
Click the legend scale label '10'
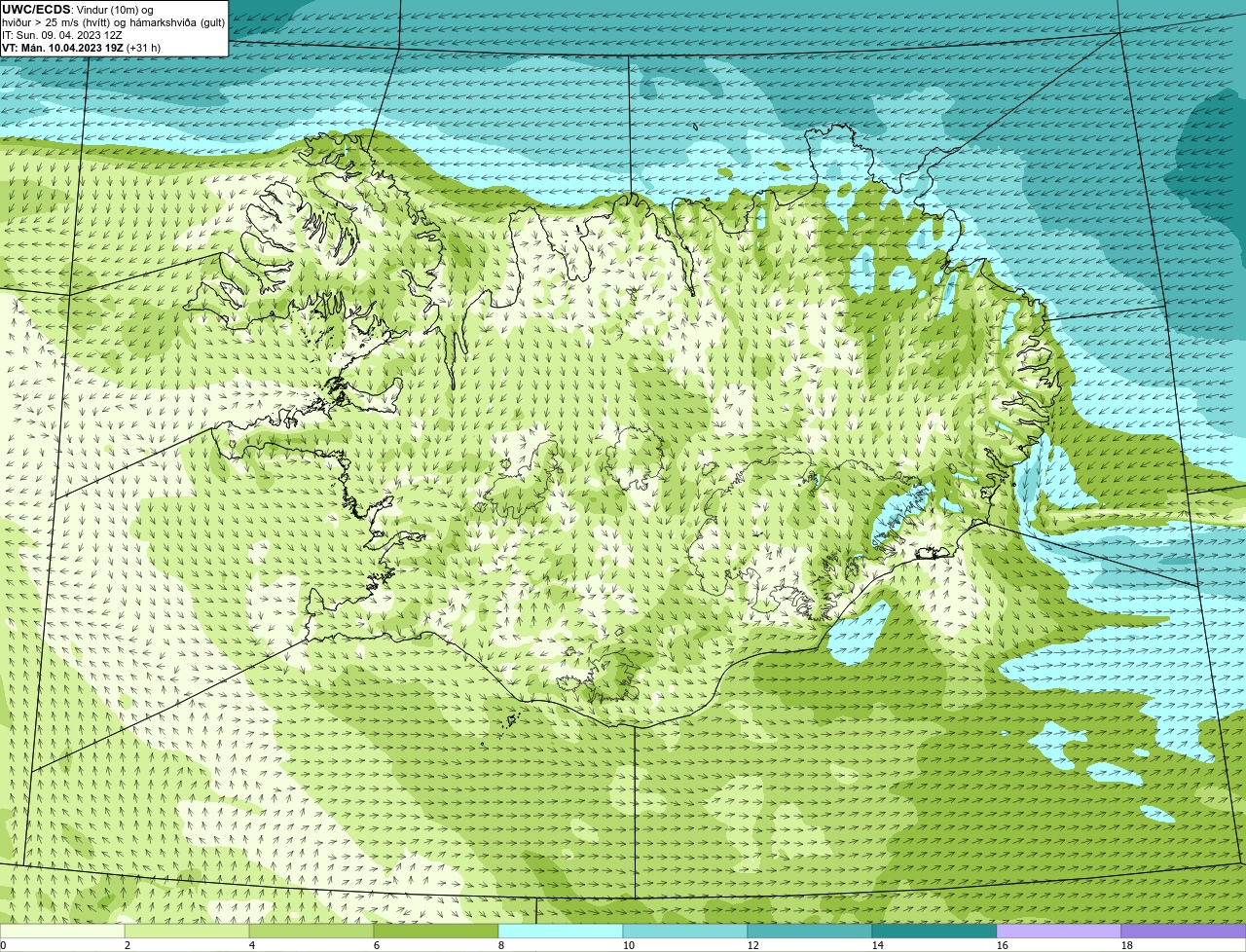point(629,945)
